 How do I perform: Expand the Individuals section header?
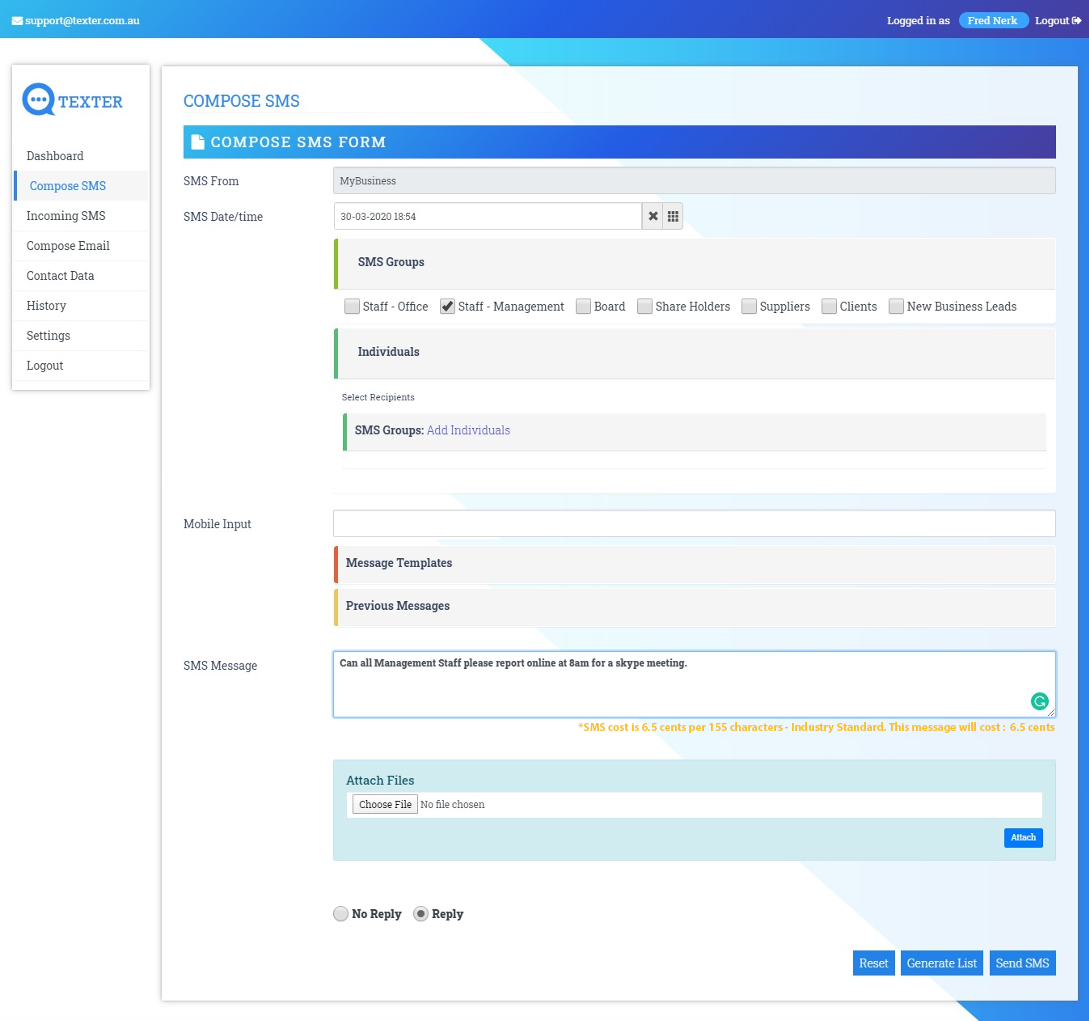coord(695,353)
